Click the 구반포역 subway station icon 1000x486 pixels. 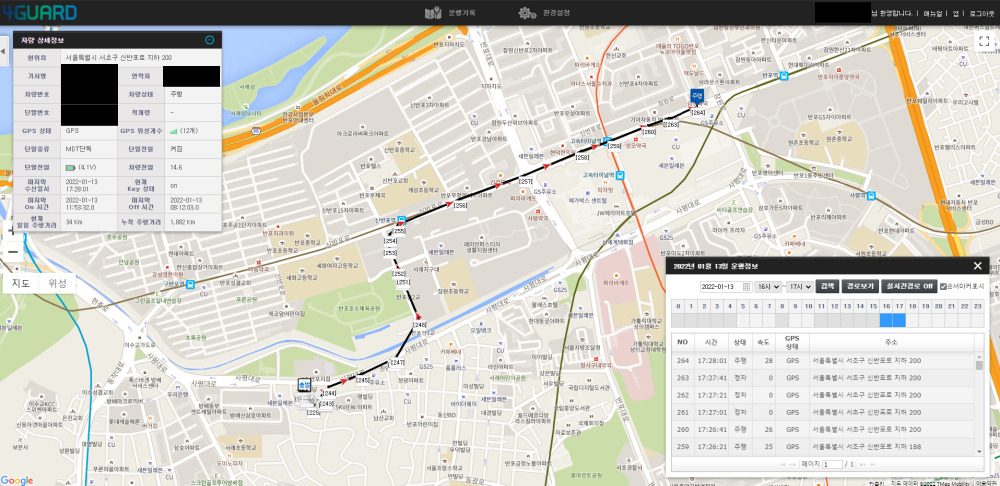click(x=191, y=285)
